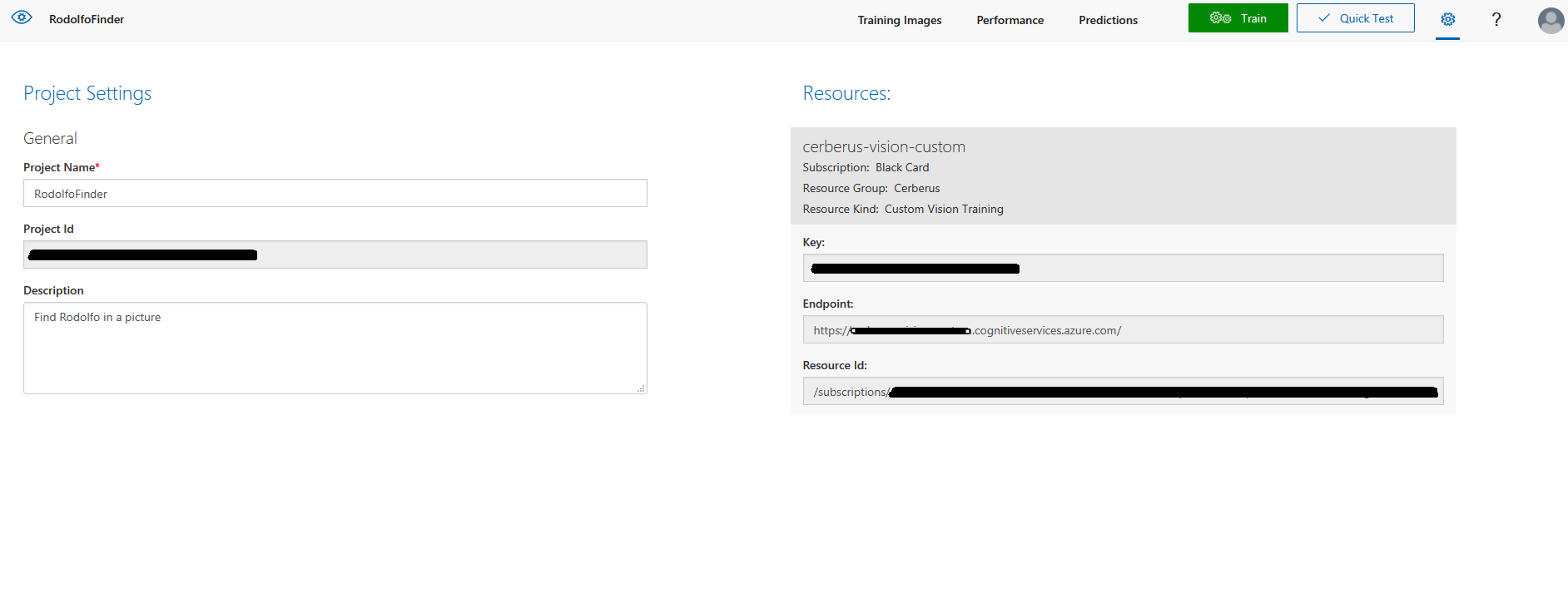
Task: Switch to the Performance tab
Action: [x=1010, y=20]
